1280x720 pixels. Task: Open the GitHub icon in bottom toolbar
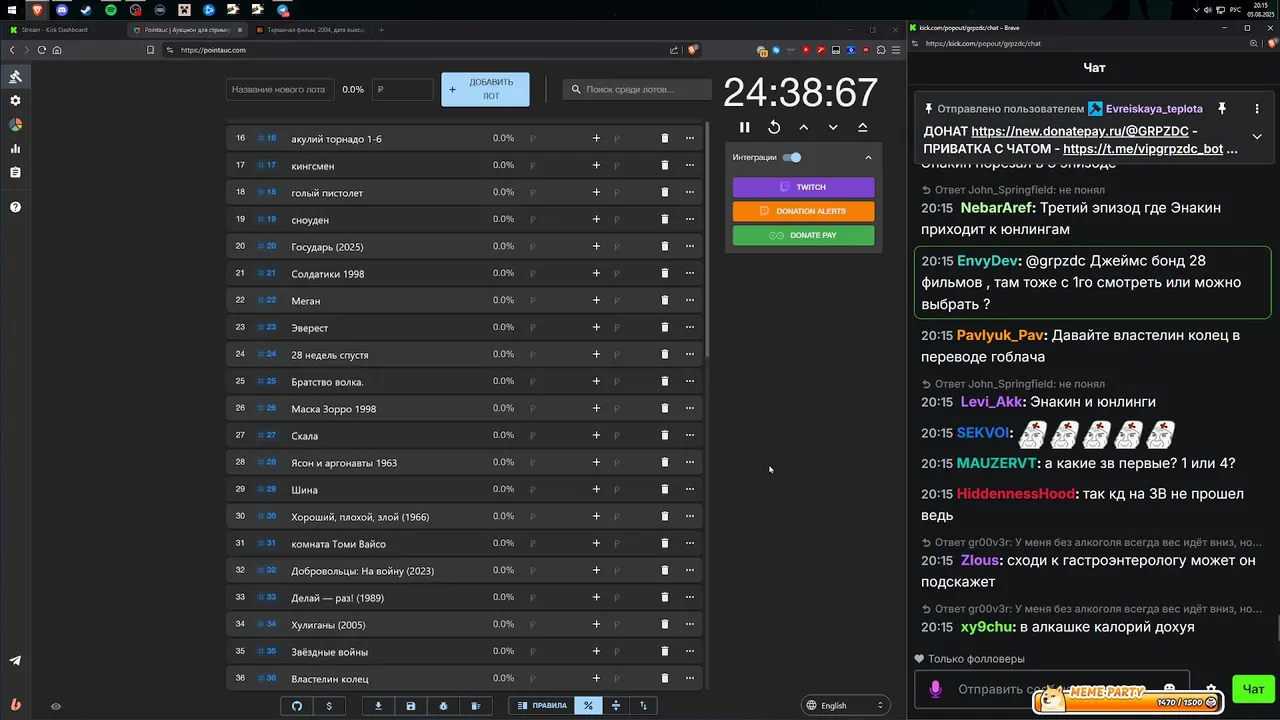[297, 706]
